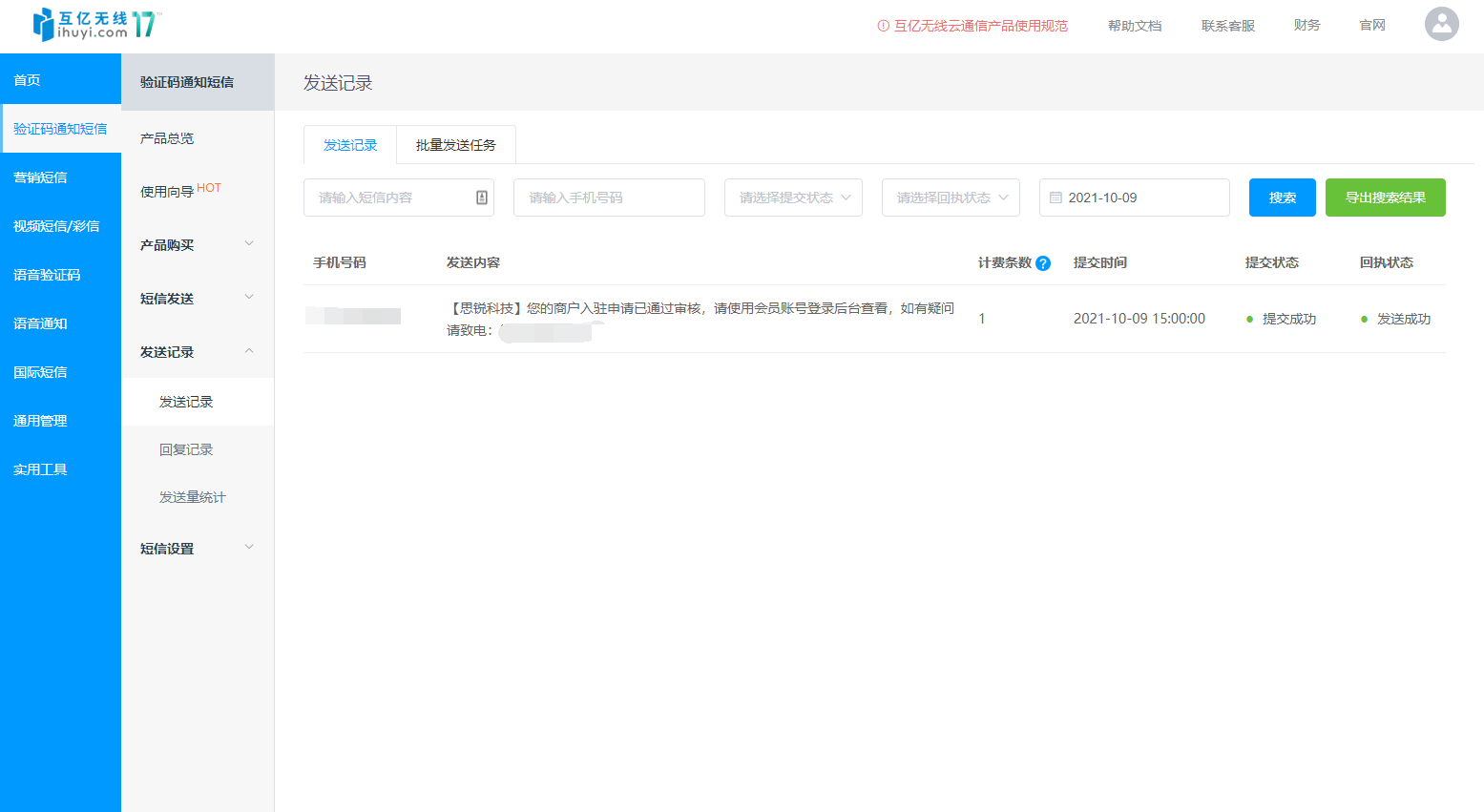The width and height of the screenshot is (1484, 812).
Task: Open the user avatar profile icon
Action: coord(1441,25)
